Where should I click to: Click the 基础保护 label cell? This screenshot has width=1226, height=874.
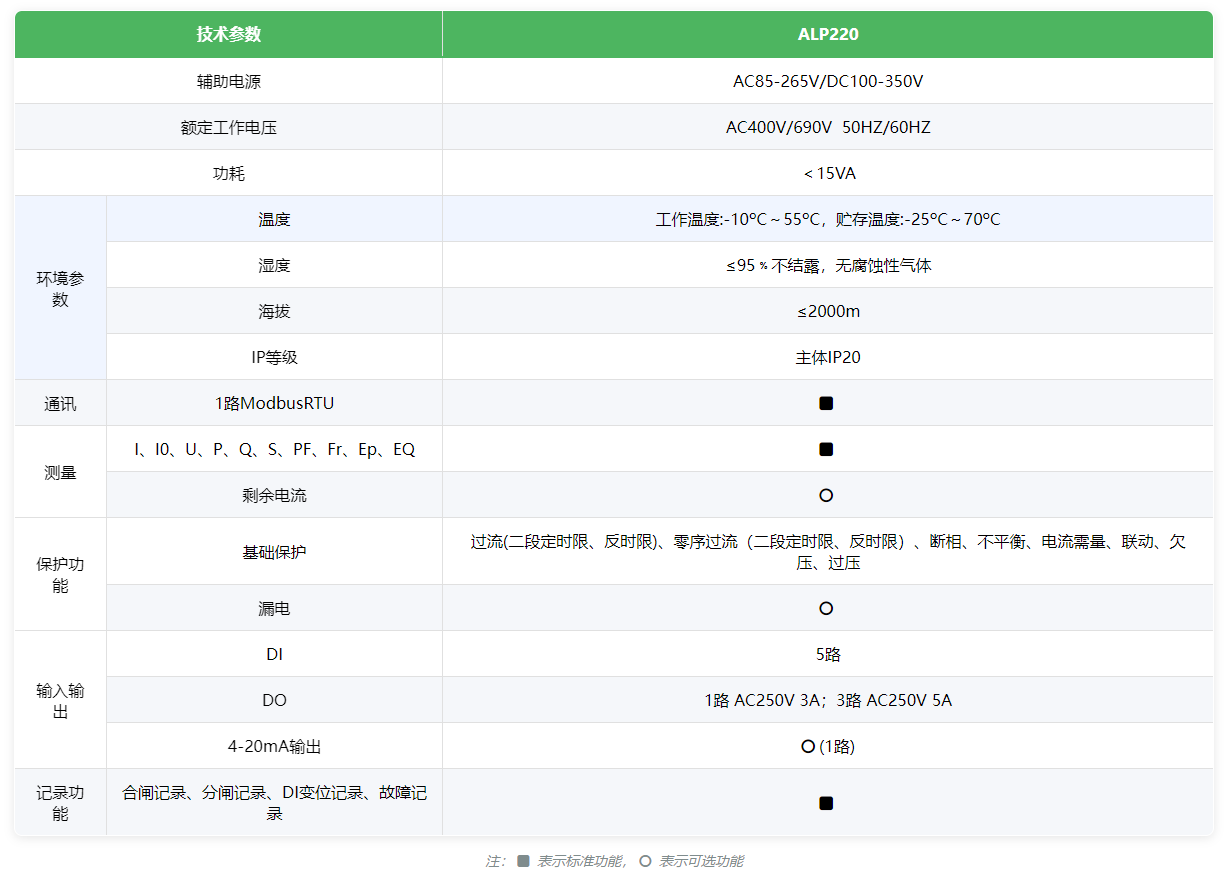274,552
